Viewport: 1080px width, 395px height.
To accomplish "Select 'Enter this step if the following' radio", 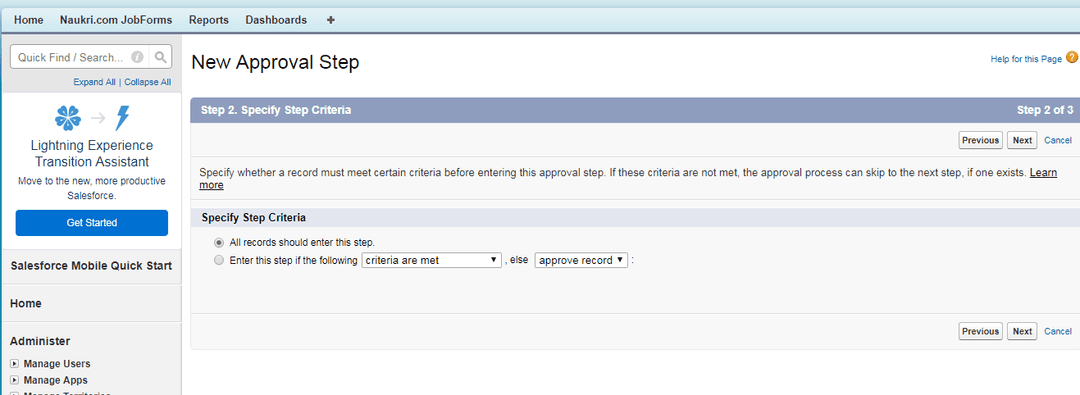I will (x=219, y=261).
